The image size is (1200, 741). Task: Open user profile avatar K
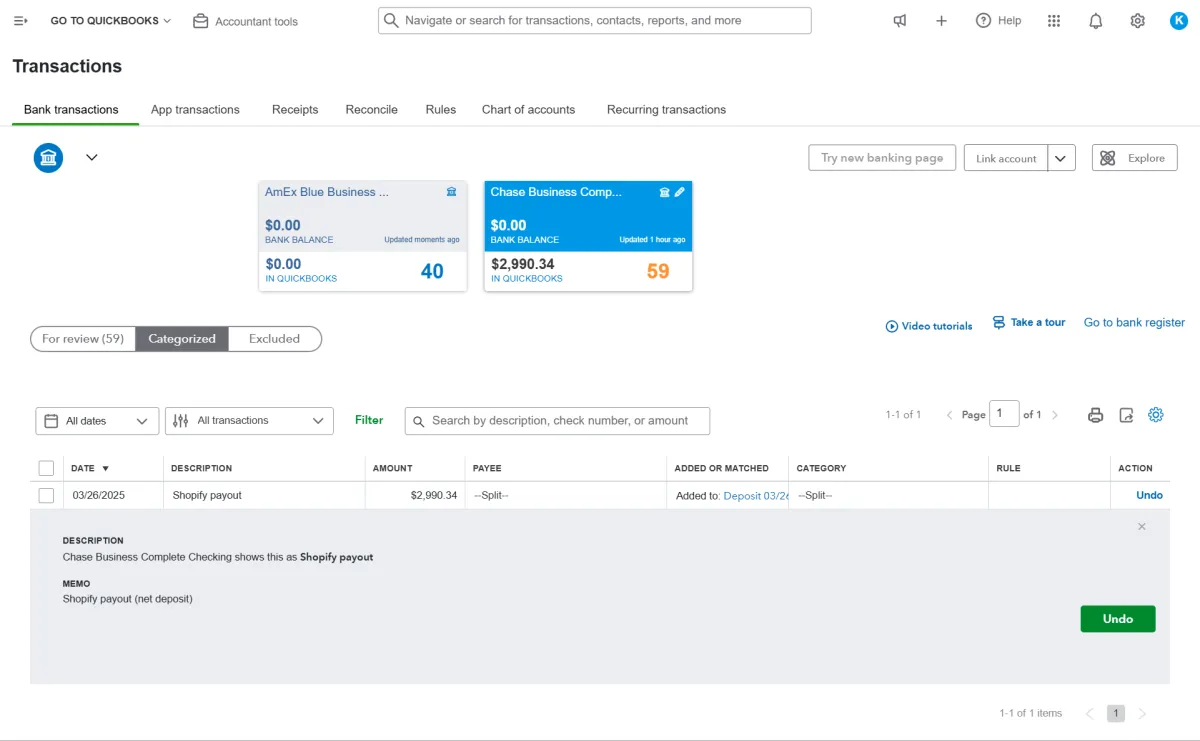1179,21
